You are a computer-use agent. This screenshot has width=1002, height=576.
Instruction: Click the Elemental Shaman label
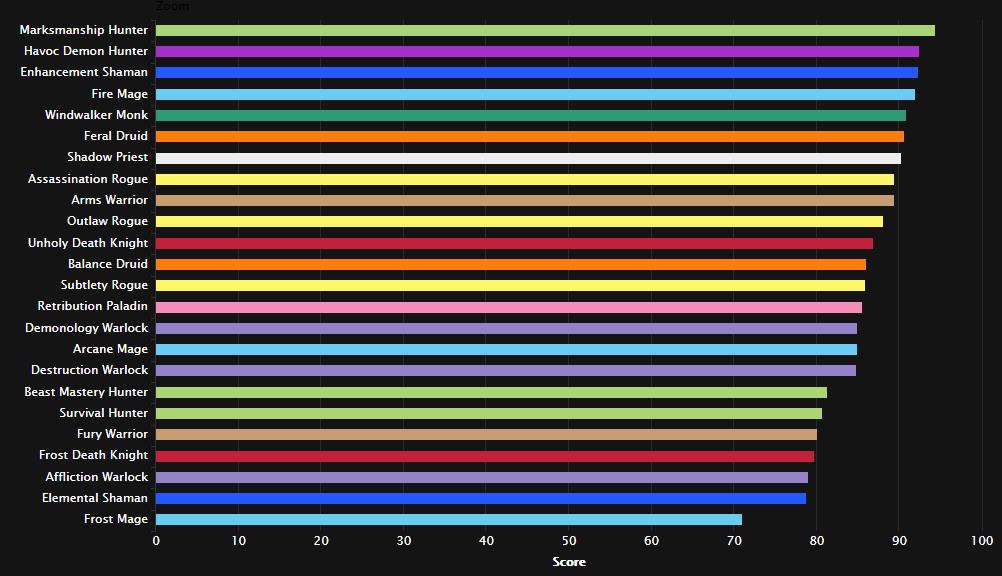[95, 498]
